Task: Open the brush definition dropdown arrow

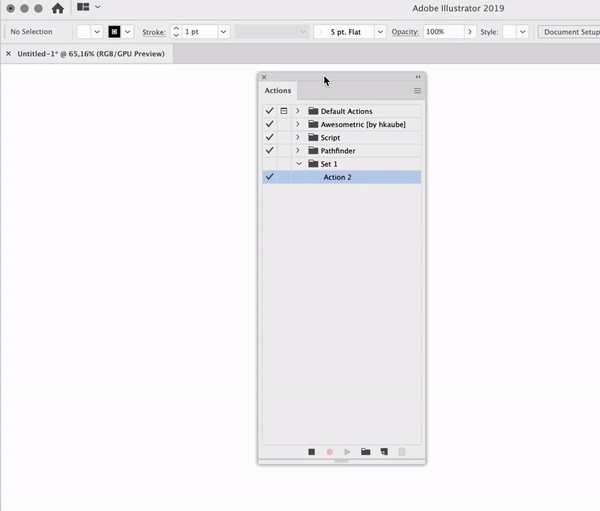Action: [x=380, y=32]
